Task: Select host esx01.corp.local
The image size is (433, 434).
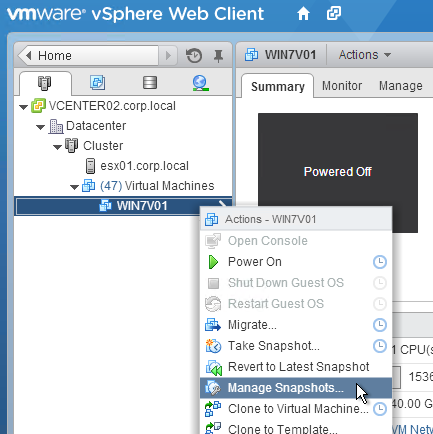Action: point(144,166)
